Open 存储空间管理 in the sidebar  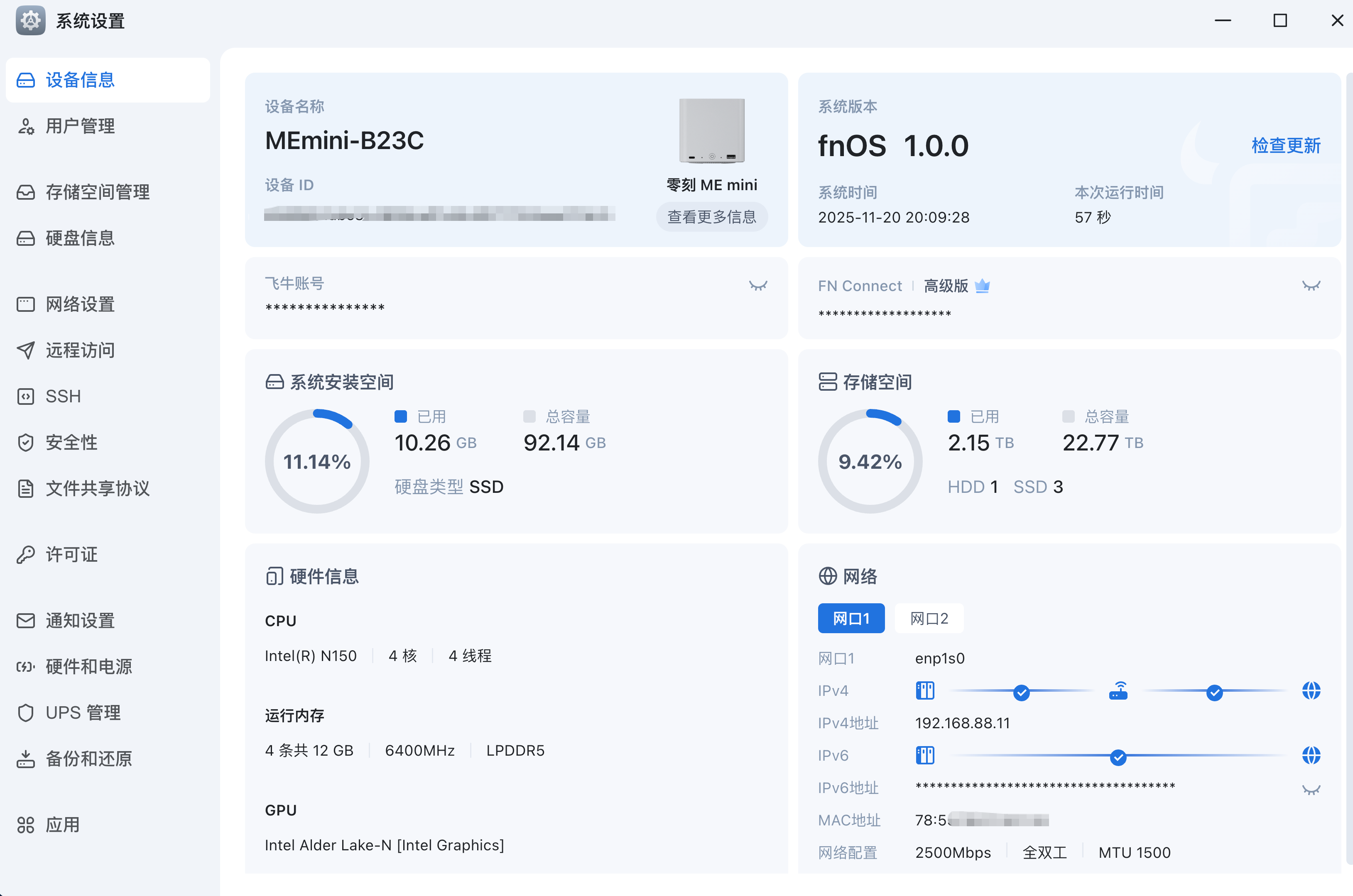click(x=97, y=192)
